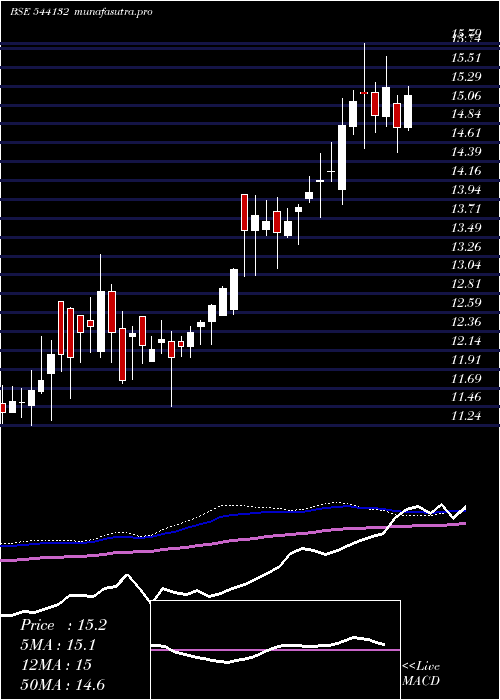Click the 50MA : 14.6 readout
500x700 pixels.
click(x=62, y=684)
